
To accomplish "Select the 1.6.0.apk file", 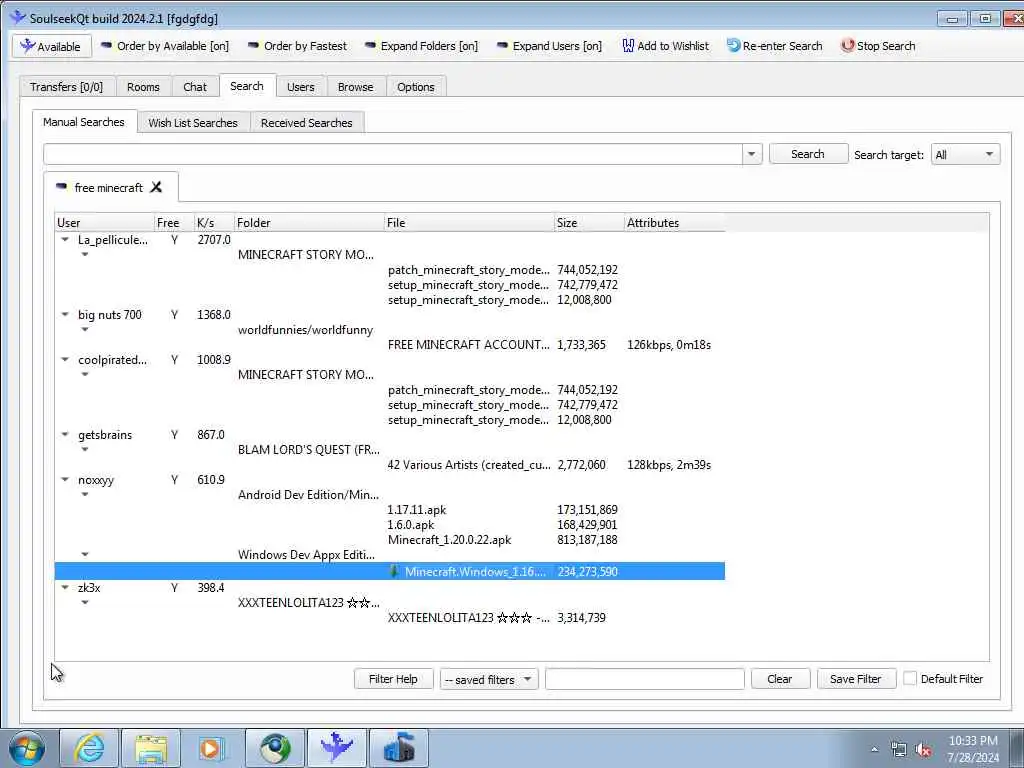I will (411, 525).
